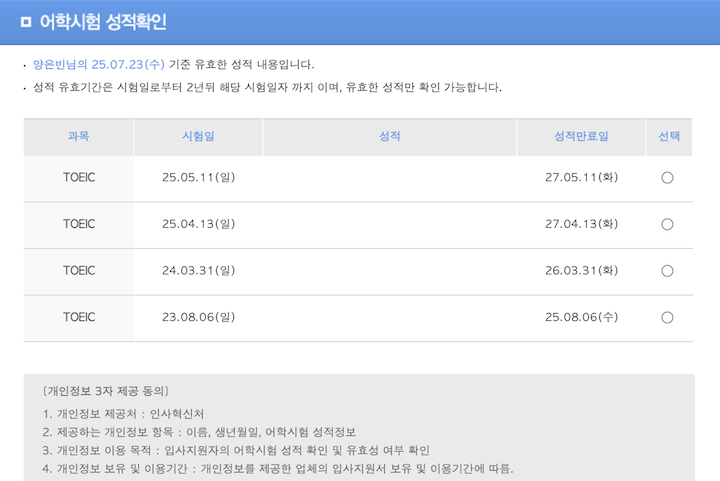Click the 선택 column header
Screen dimensions: 720x481
669,136
